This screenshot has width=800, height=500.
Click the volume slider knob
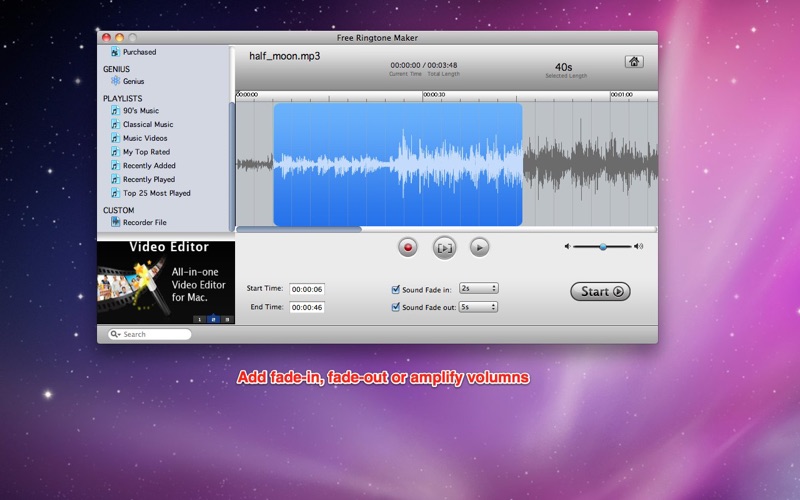coord(603,246)
